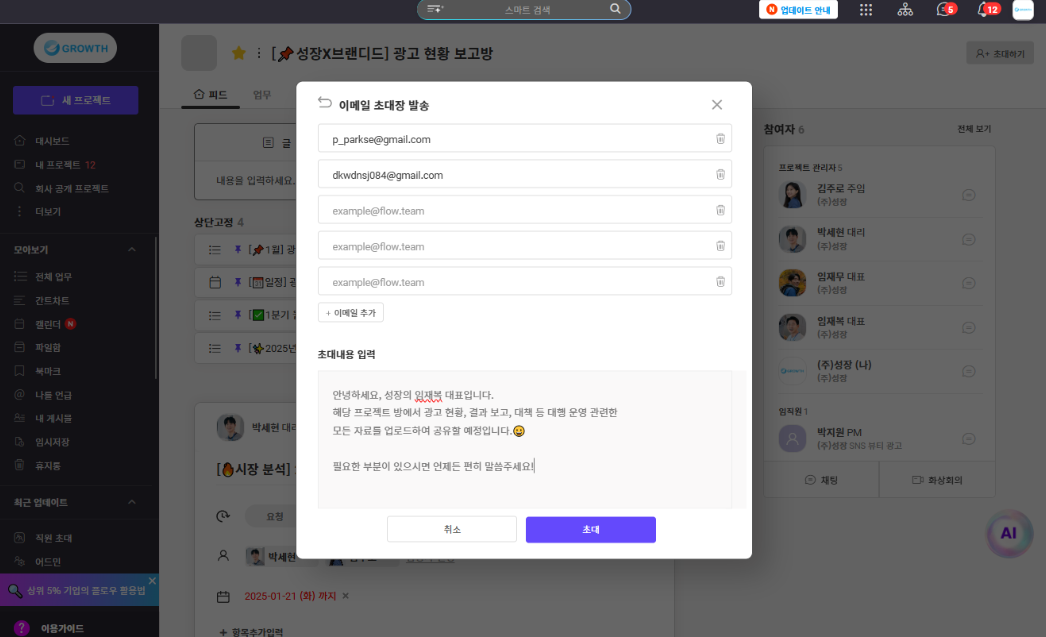Open 대시보드 in the sidebar
Viewport: 1046px width, 637px height.
tap(52, 141)
